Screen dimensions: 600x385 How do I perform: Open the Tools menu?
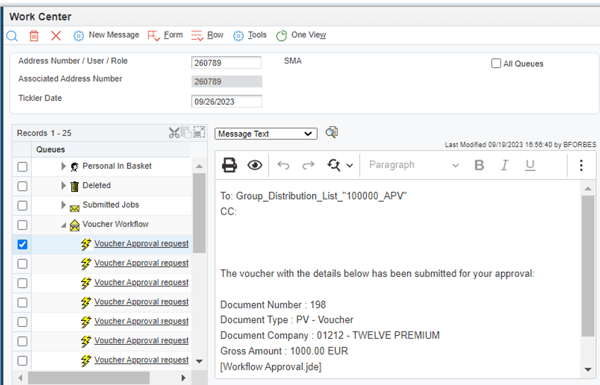(257, 35)
